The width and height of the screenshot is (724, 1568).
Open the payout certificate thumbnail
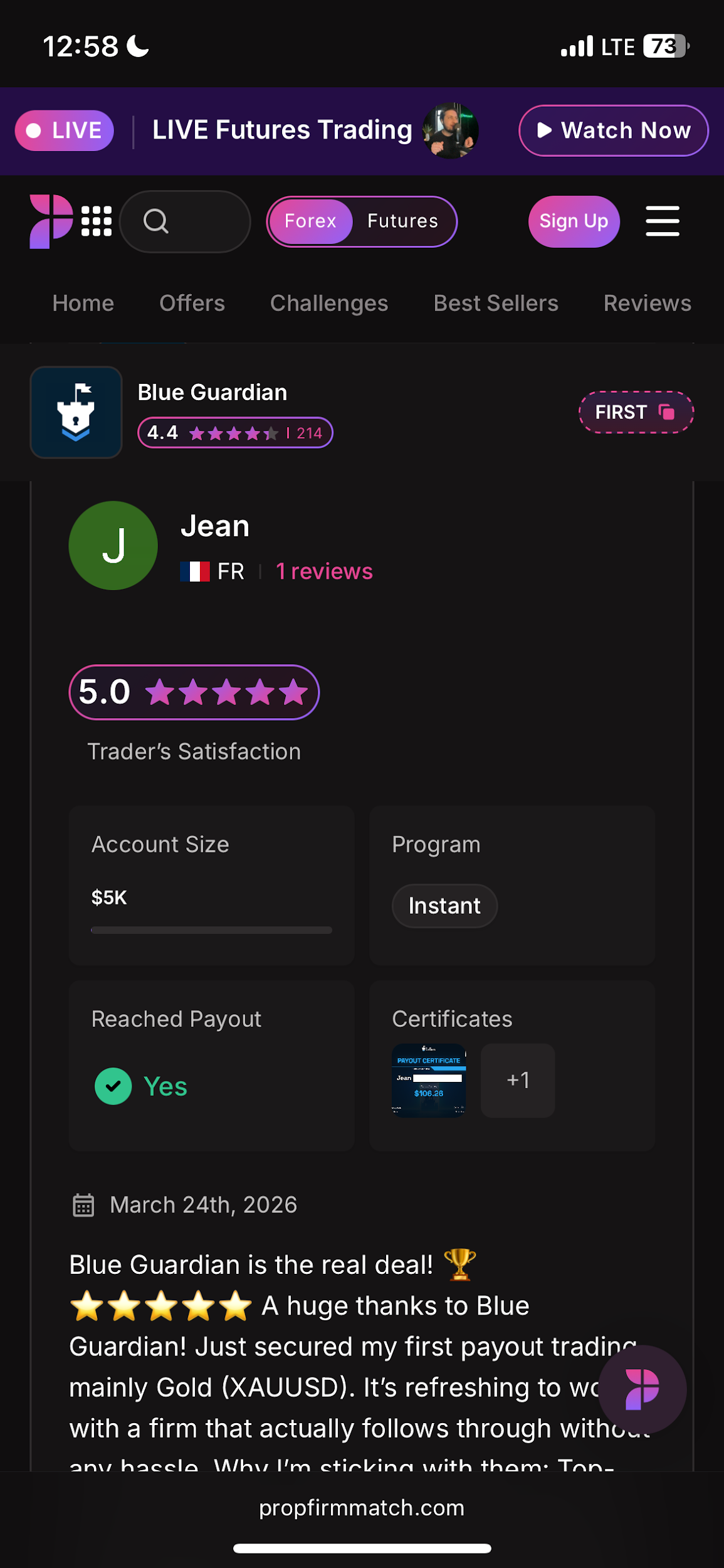(429, 1080)
